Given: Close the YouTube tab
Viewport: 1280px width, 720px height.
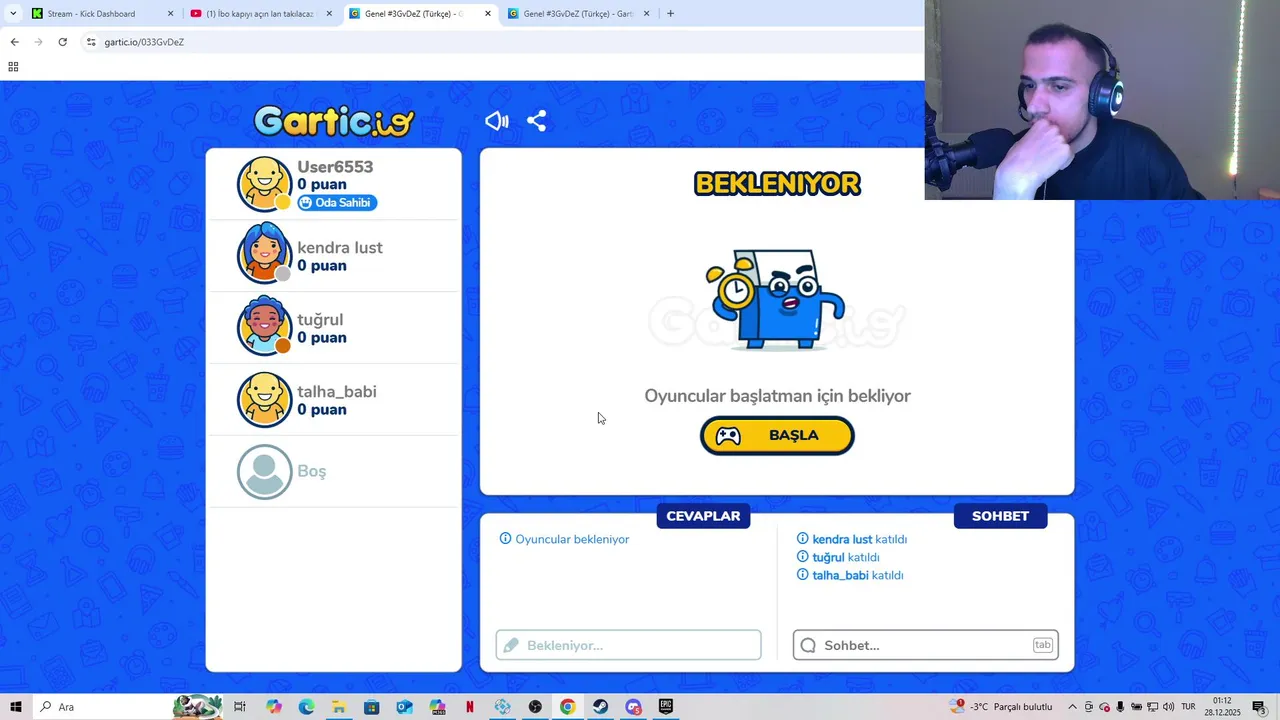Looking at the screenshot, I should click(329, 14).
